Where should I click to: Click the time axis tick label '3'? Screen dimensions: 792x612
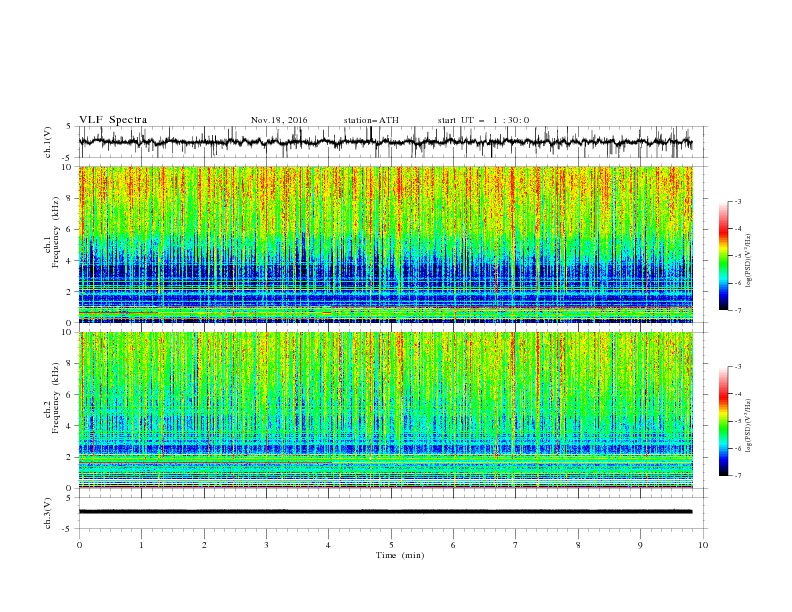click(266, 545)
